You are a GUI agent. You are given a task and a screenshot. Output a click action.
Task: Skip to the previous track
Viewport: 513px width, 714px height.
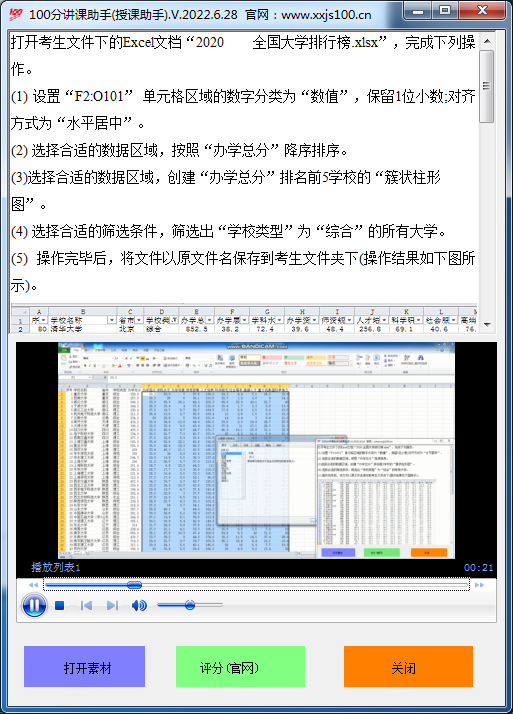tap(86, 605)
